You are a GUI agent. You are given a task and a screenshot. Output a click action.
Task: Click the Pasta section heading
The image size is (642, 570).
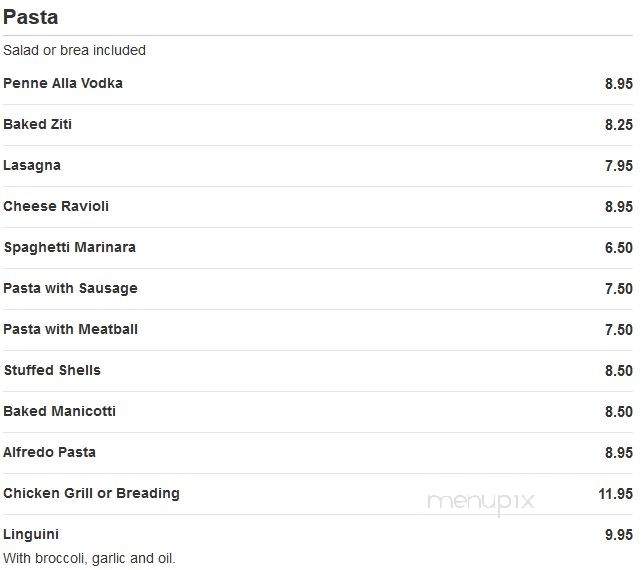click(30, 18)
